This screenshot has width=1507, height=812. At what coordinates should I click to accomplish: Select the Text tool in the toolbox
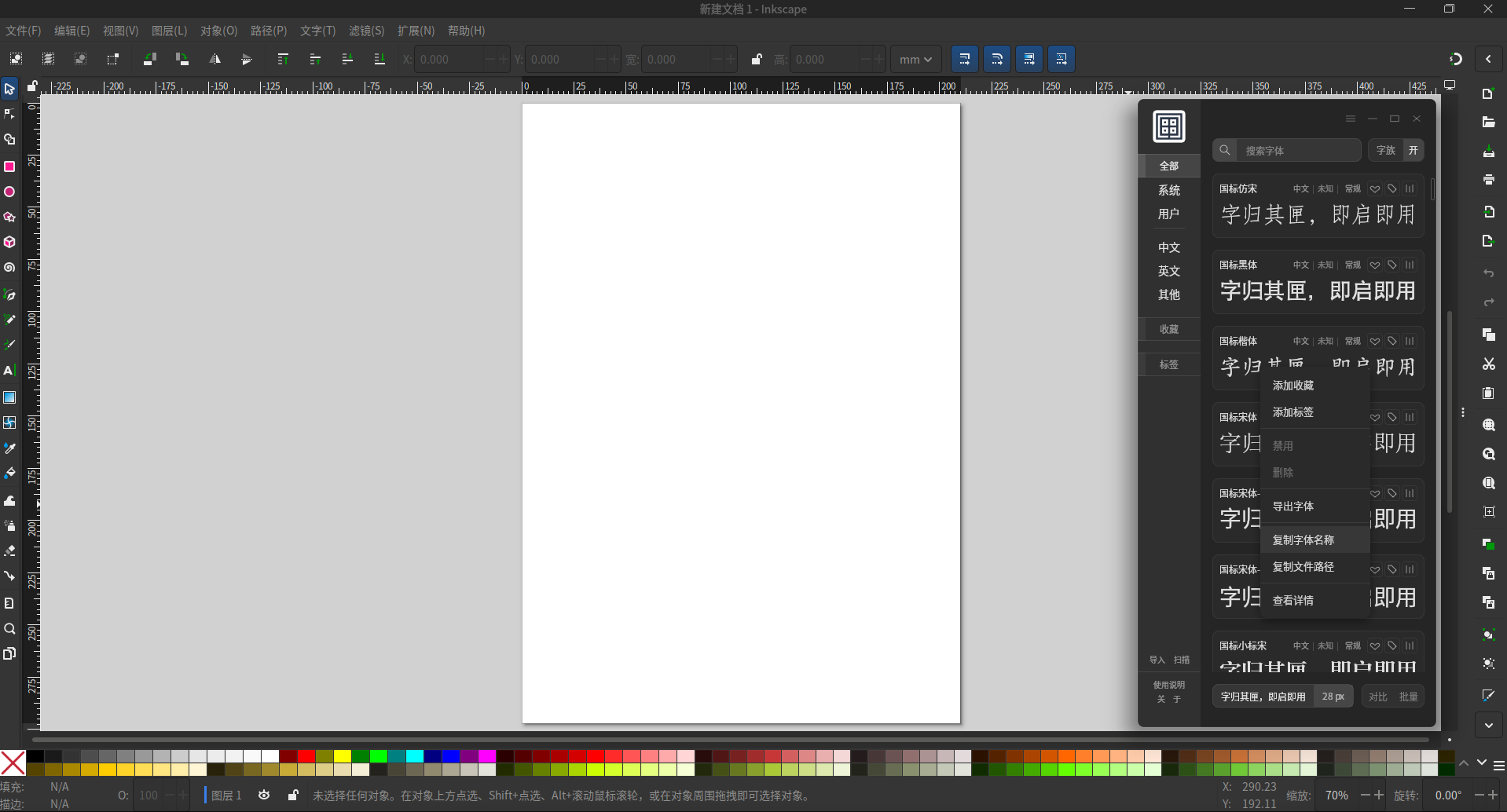pyautogui.click(x=9, y=371)
